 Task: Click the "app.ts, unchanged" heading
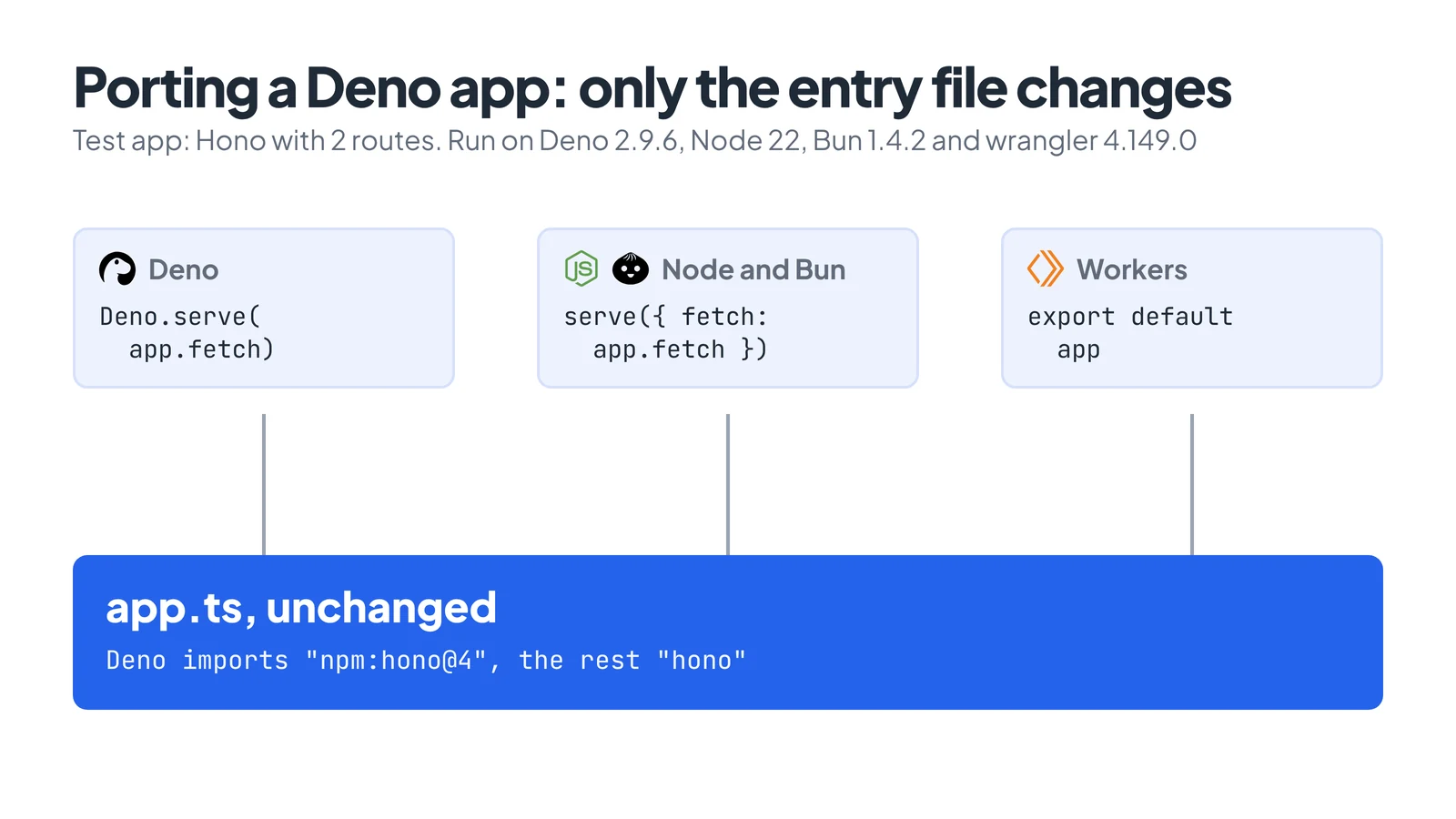(301, 608)
